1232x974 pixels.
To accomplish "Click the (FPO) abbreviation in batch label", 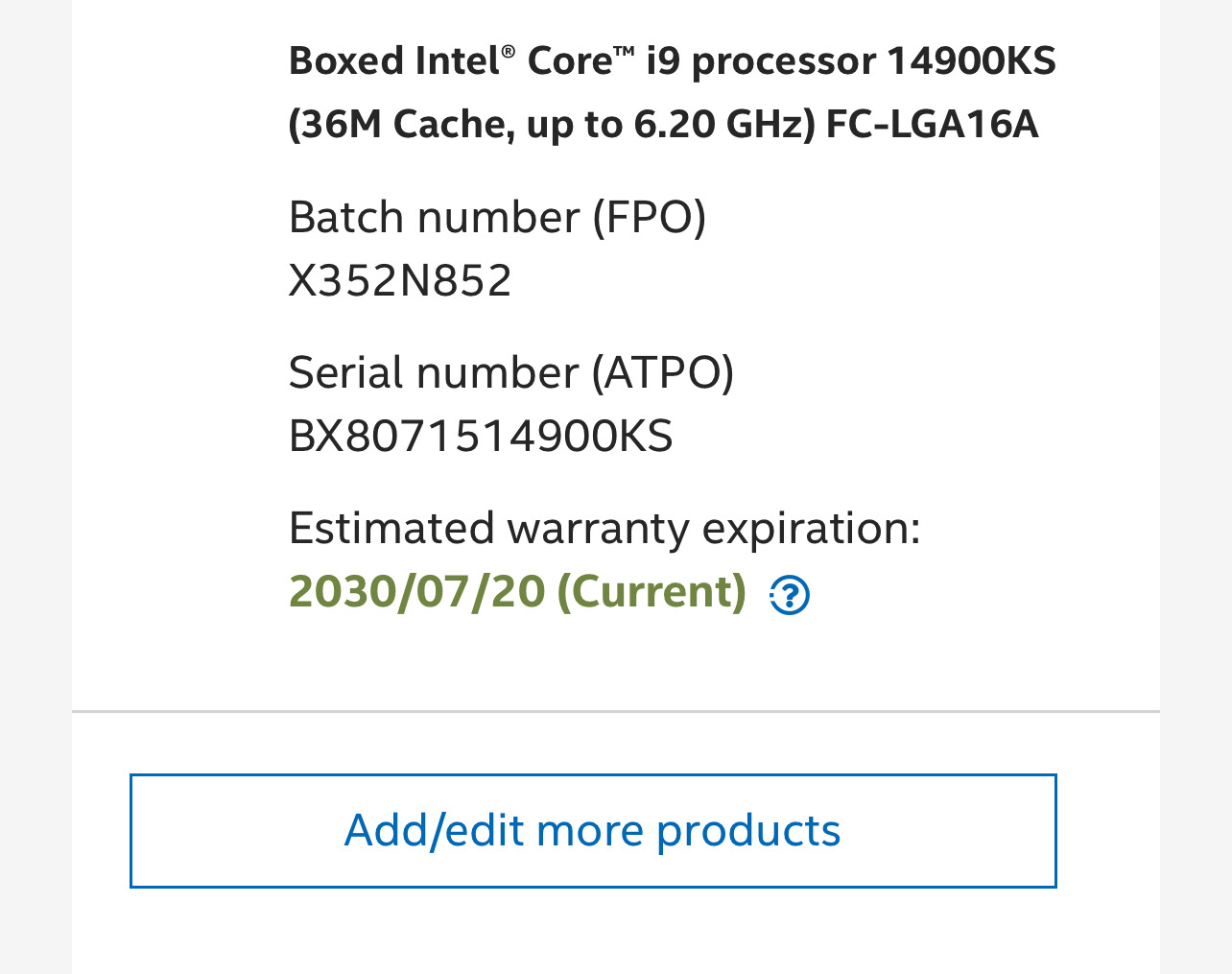I will [x=649, y=217].
